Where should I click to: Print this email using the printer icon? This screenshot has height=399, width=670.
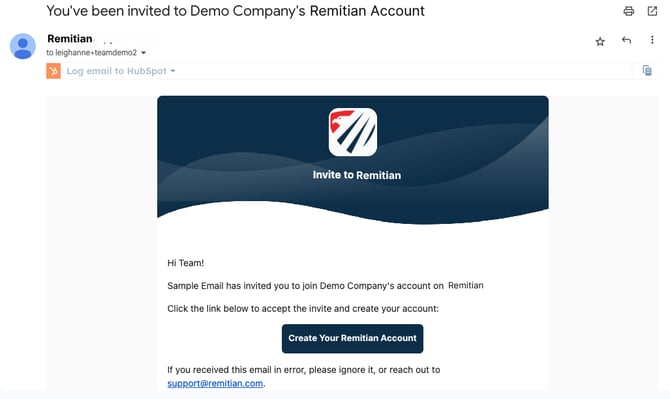point(629,11)
